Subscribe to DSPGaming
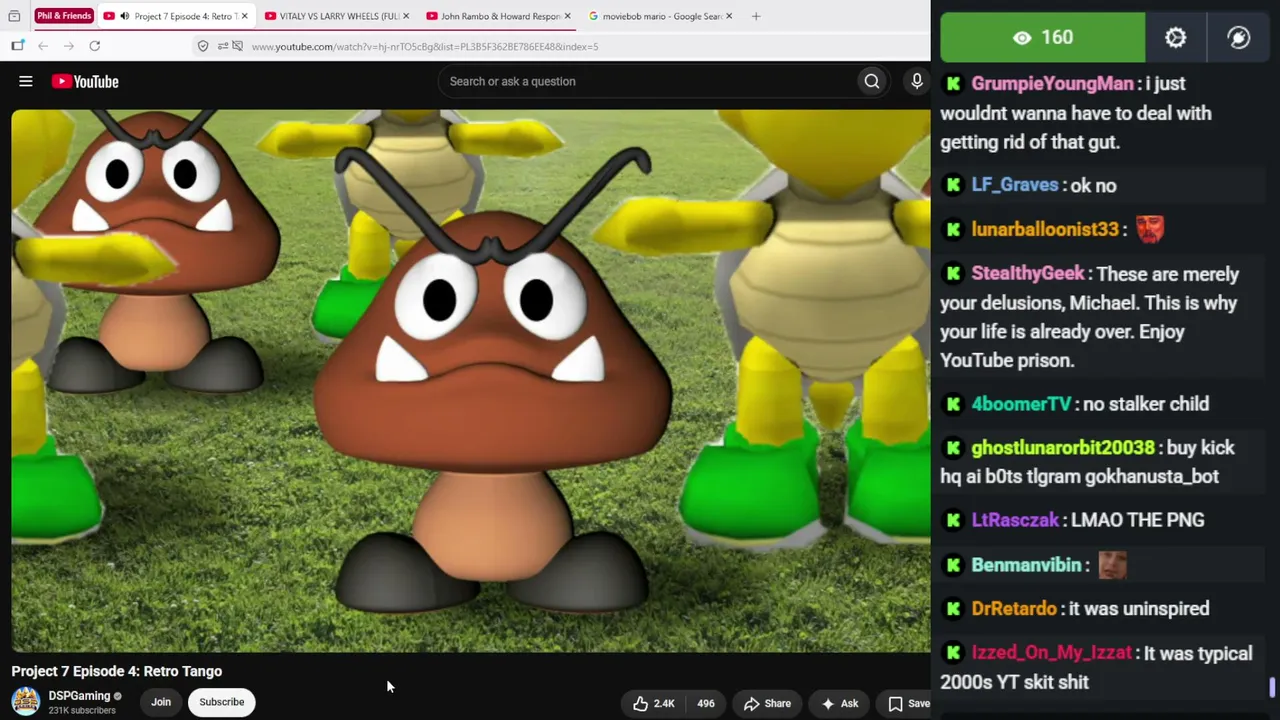 pos(222,702)
